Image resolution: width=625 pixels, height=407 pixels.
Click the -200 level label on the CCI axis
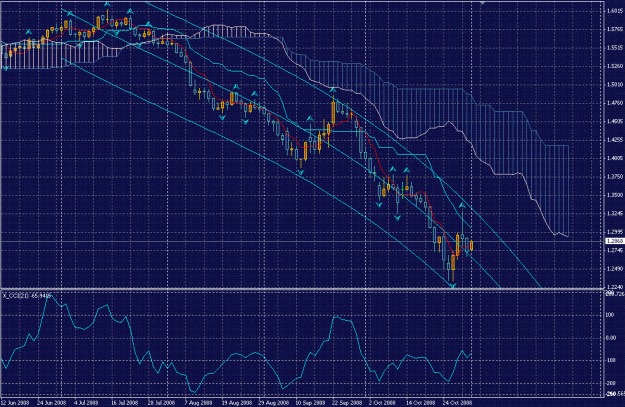click(x=611, y=383)
